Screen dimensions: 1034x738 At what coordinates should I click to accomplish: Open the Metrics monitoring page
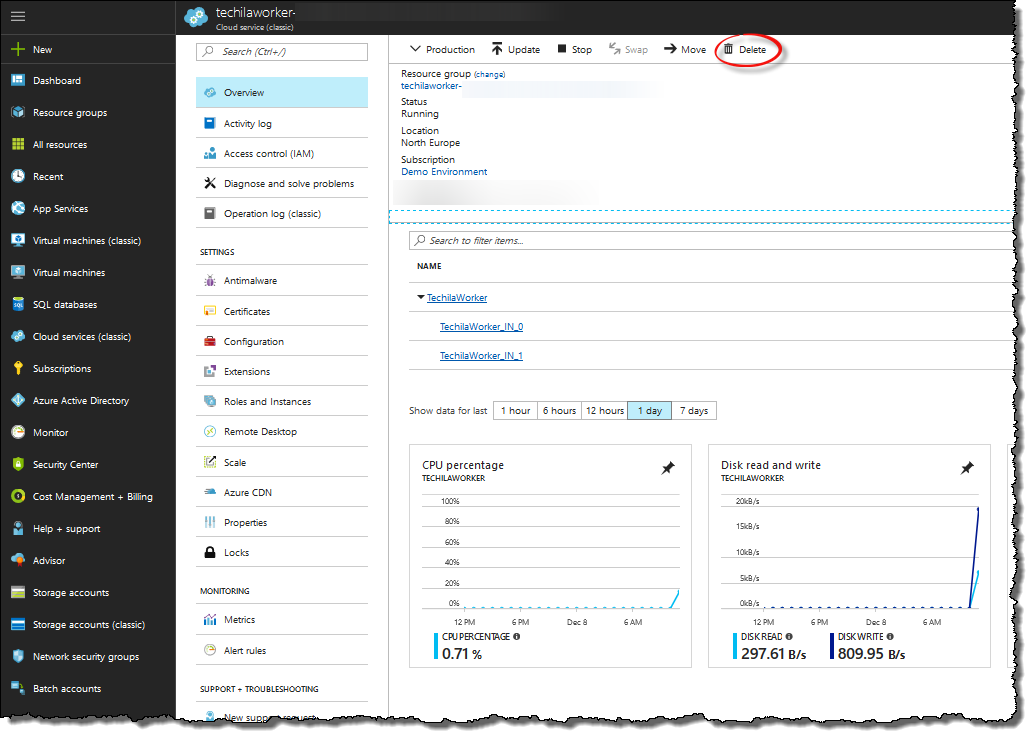click(x=282, y=619)
